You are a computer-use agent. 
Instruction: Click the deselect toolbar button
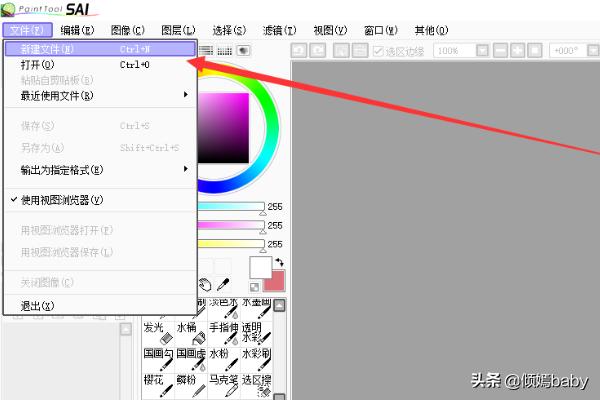point(341,51)
